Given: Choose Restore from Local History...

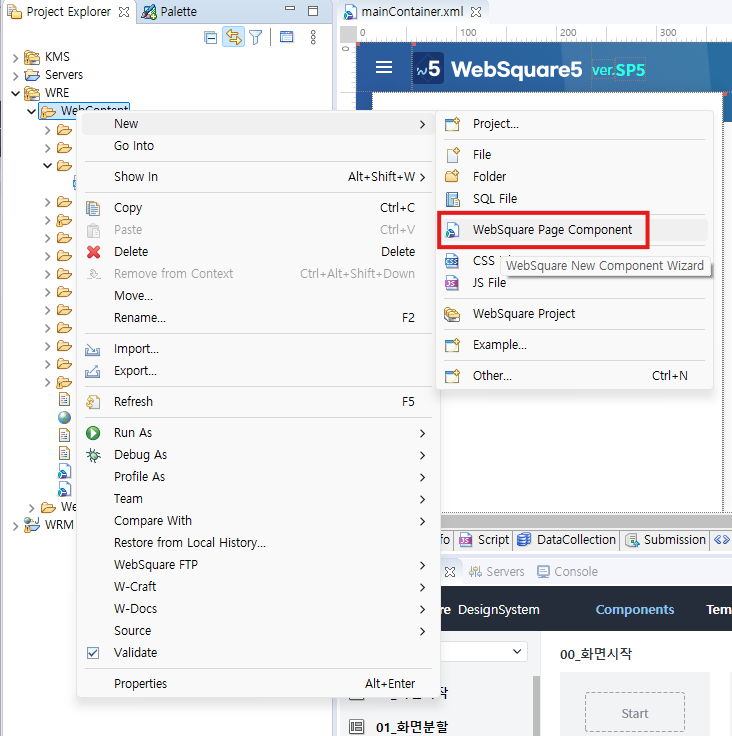Looking at the screenshot, I should point(256,544).
